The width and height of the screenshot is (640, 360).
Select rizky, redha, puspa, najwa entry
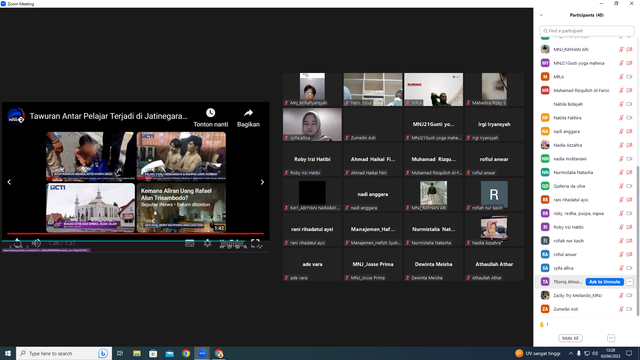click(x=586, y=213)
